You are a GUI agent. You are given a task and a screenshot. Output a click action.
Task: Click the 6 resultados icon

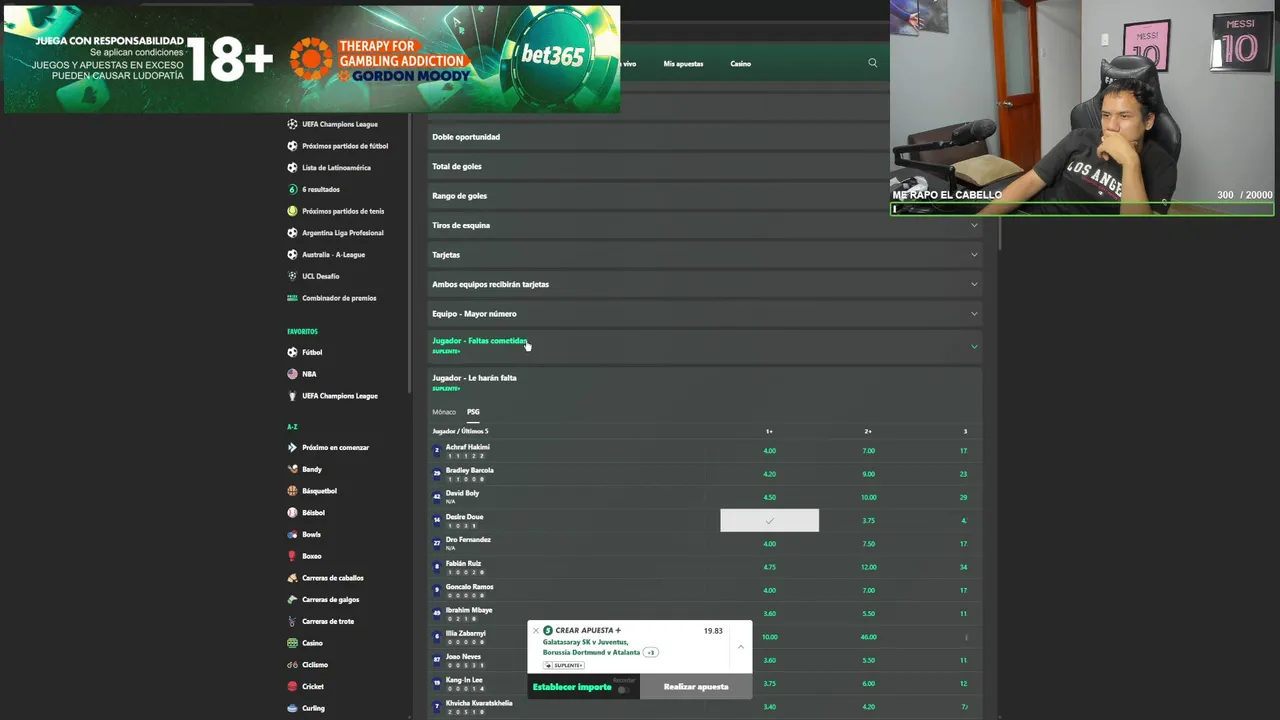292,189
